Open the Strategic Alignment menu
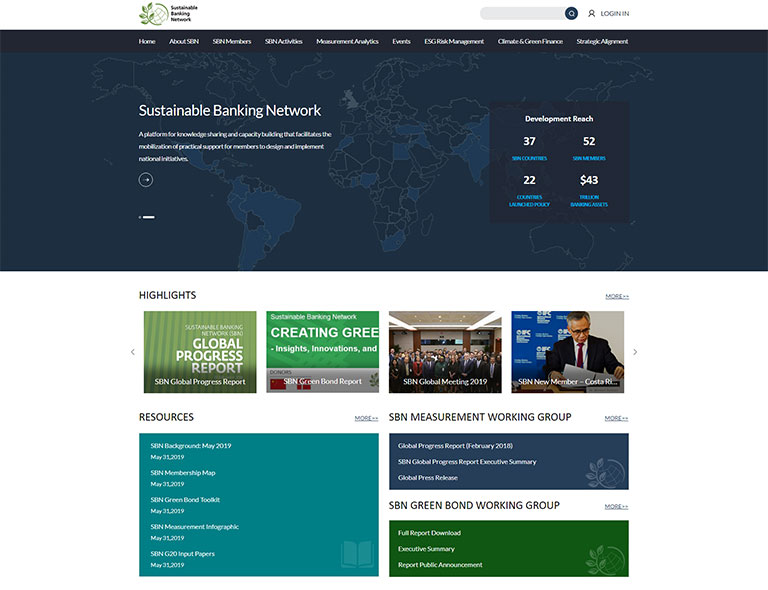The height and width of the screenshot is (590, 768). (602, 42)
